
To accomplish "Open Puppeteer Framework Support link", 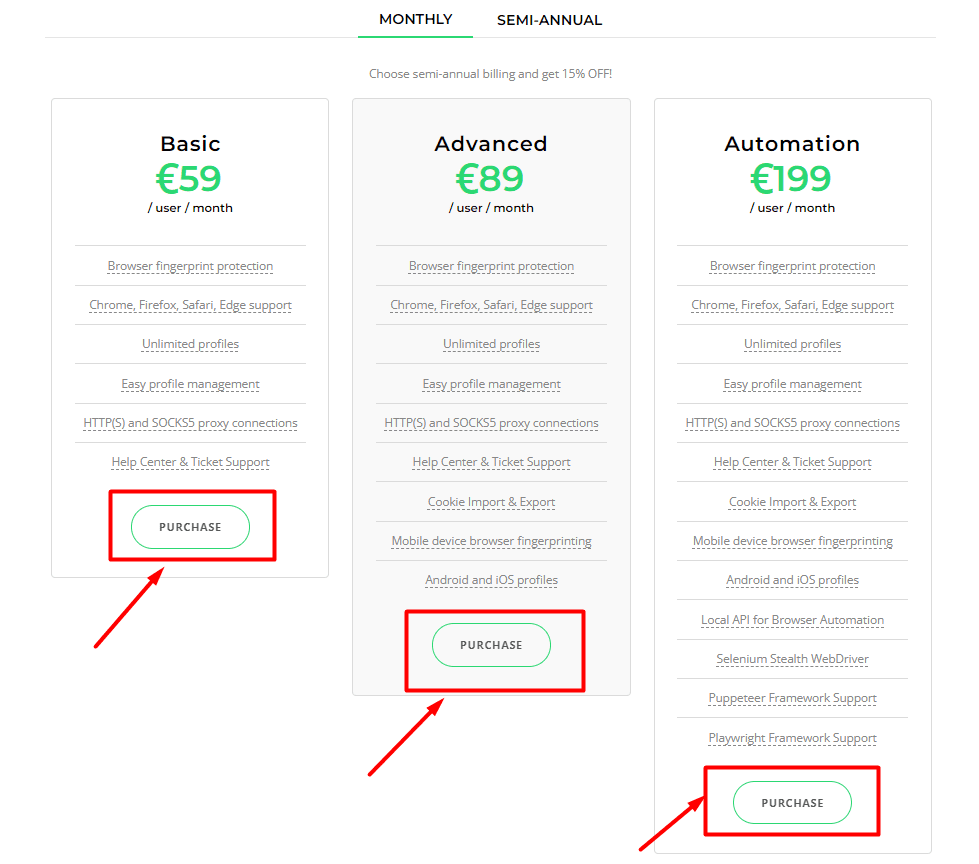I will coord(792,698).
